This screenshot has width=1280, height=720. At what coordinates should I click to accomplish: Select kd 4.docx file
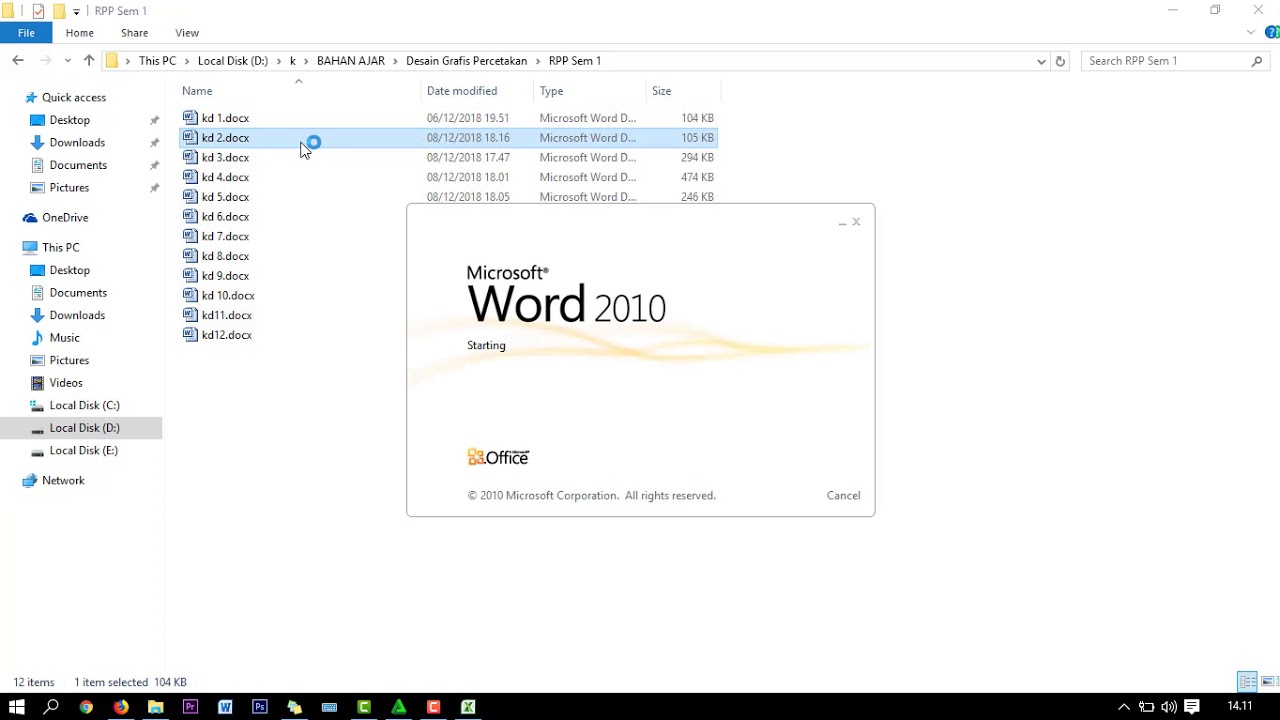(x=216, y=177)
